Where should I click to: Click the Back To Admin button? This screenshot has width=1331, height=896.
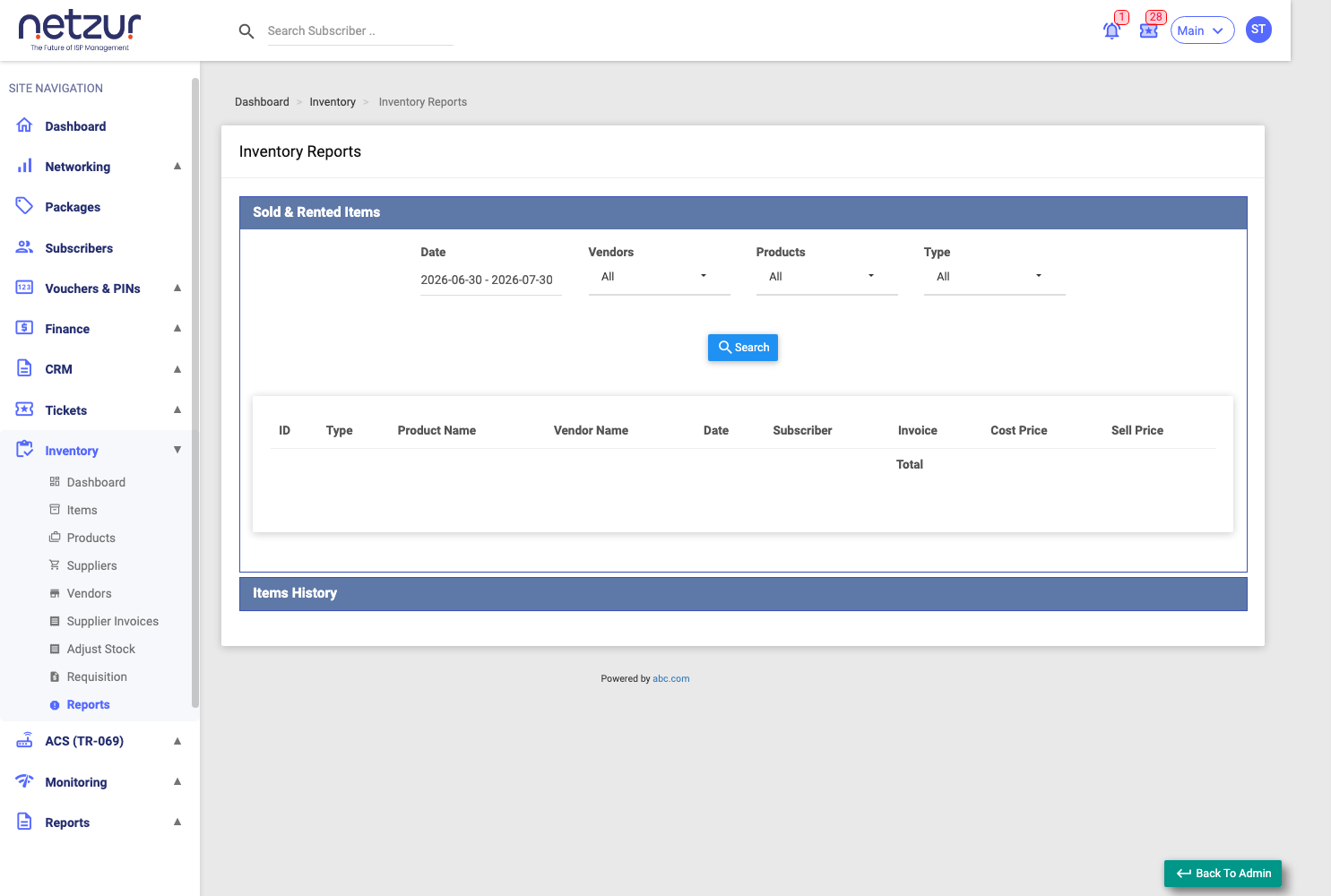pyautogui.click(x=1223, y=874)
